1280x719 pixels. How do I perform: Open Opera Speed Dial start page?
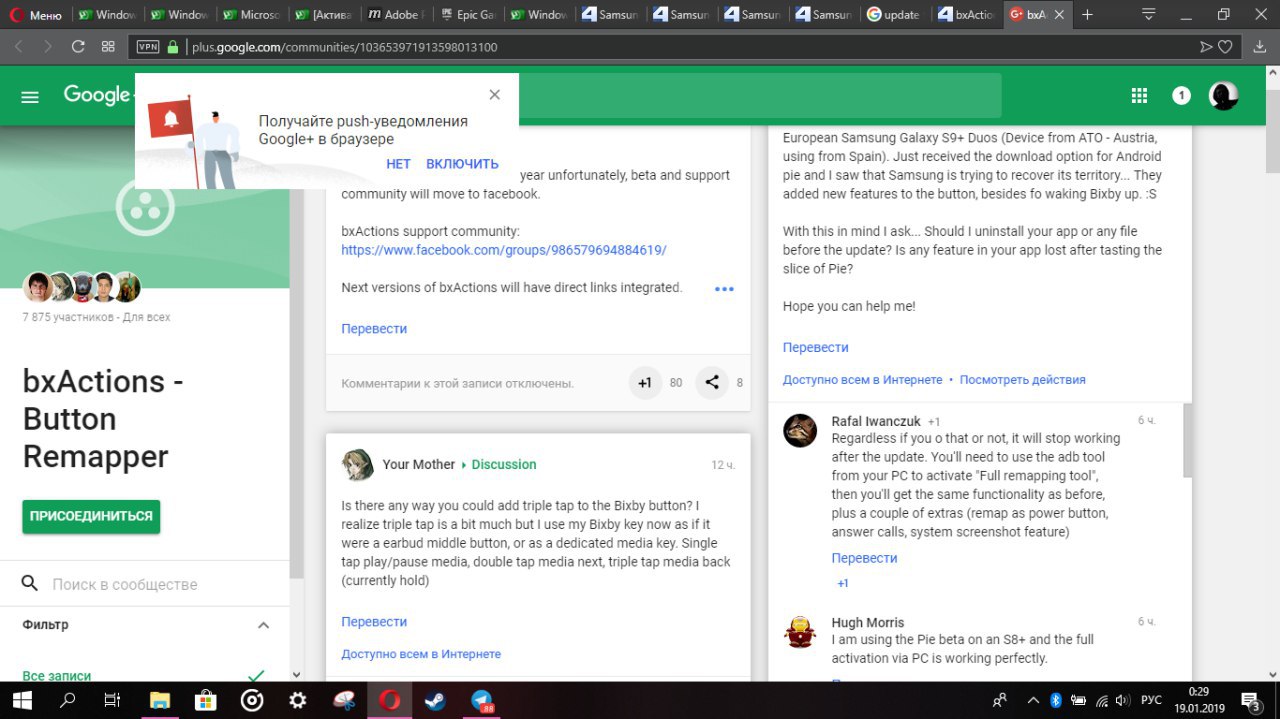[108, 47]
